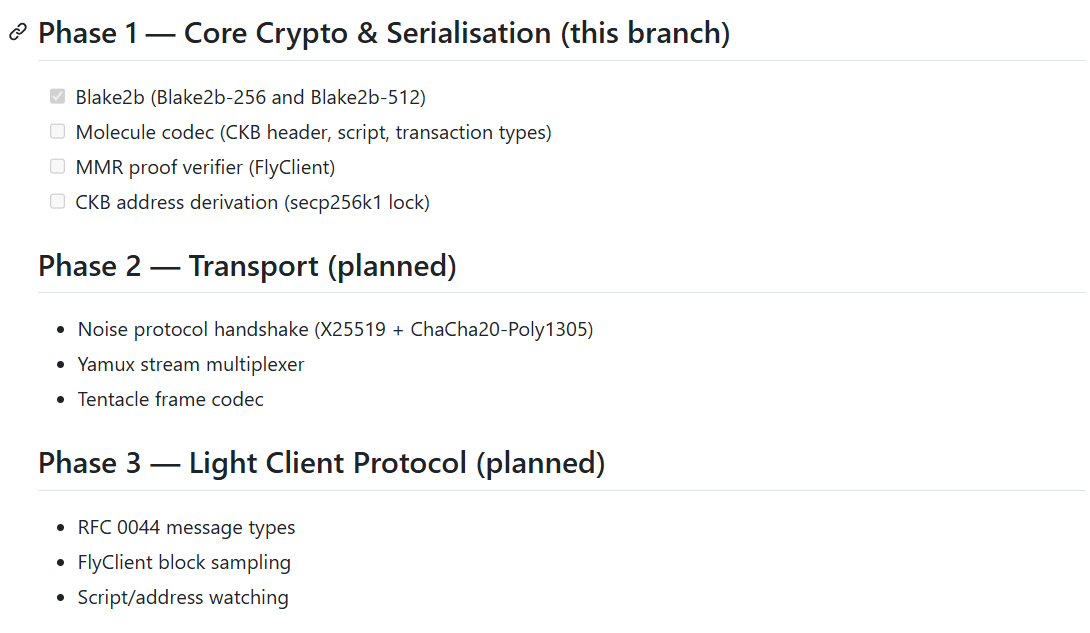Enable the MMR proof verifier checkbox

pos(57,167)
